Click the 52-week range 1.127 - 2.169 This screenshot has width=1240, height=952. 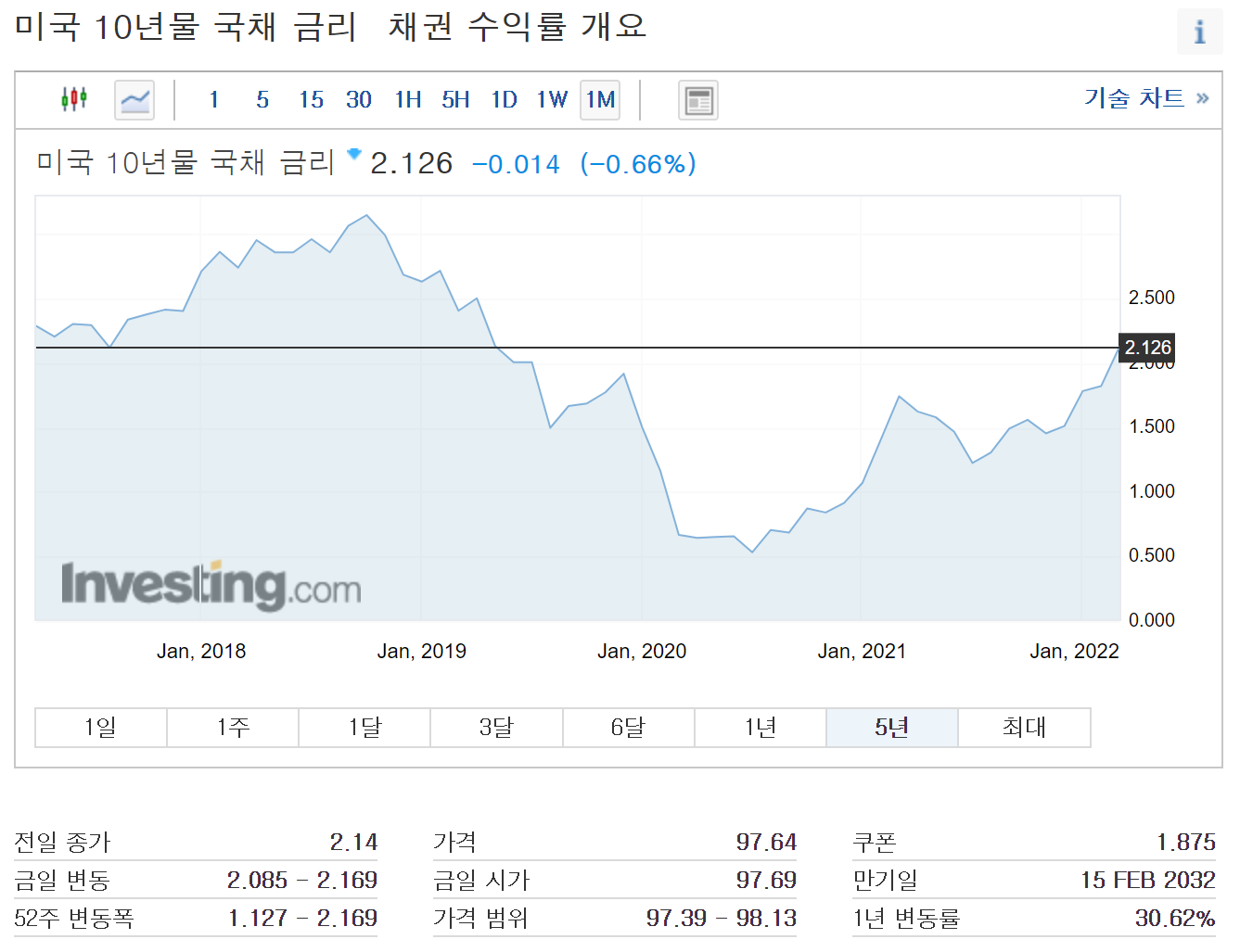[302, 919]
